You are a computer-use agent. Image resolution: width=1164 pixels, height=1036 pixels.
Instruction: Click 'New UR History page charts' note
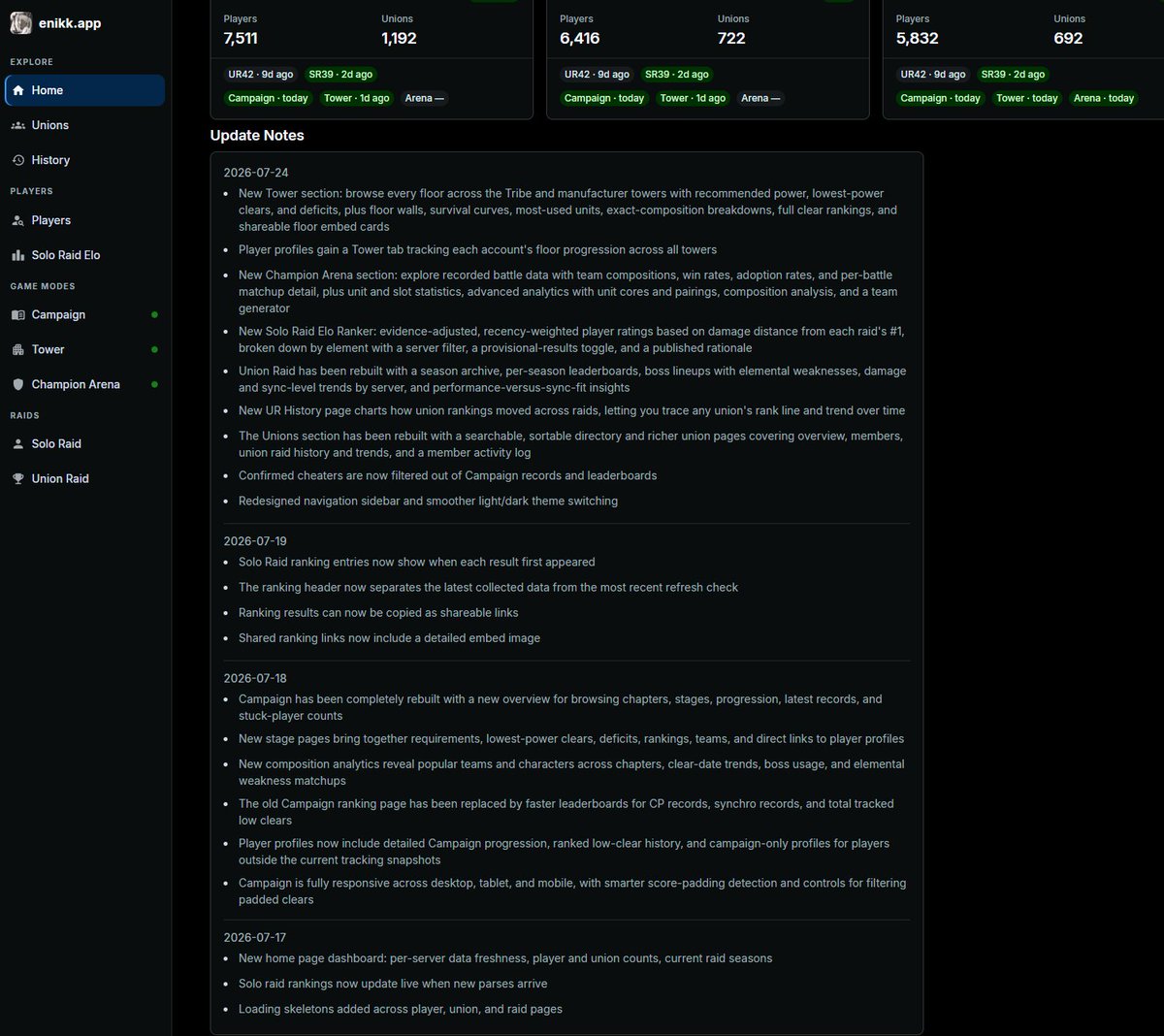tap(571, 411)
